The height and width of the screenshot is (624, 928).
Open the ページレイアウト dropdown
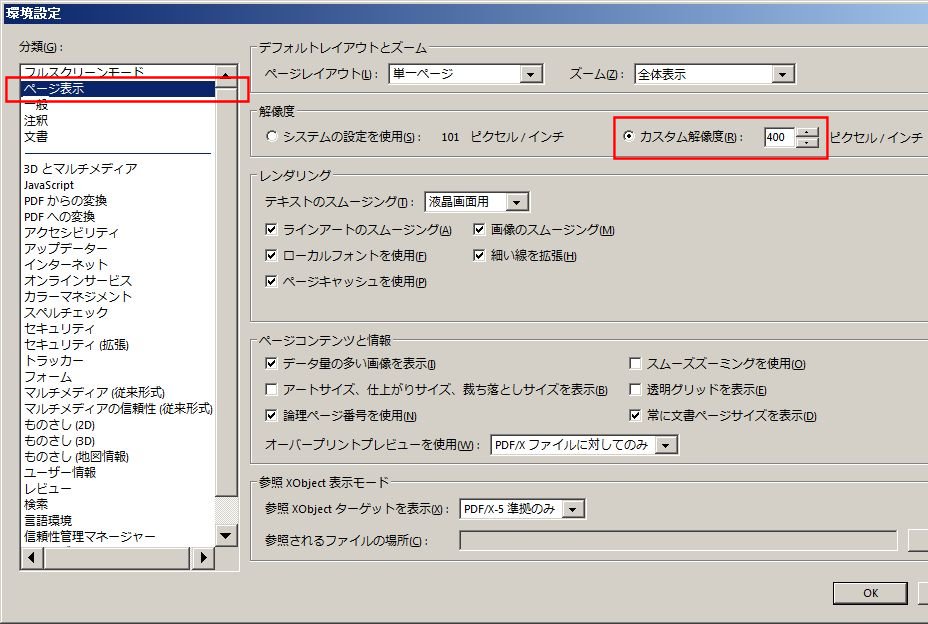pos(530,74)
